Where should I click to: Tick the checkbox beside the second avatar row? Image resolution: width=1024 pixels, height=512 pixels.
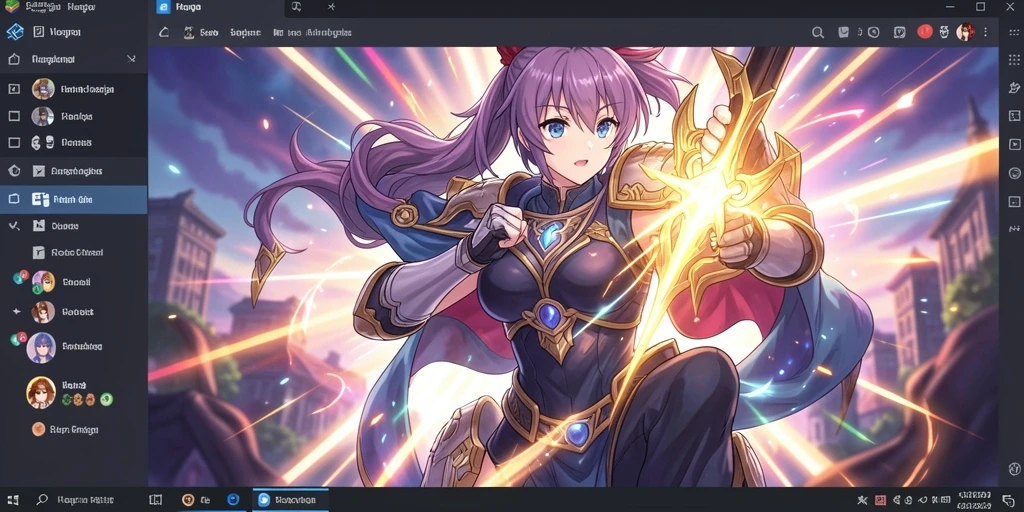[x=14, y=116]
